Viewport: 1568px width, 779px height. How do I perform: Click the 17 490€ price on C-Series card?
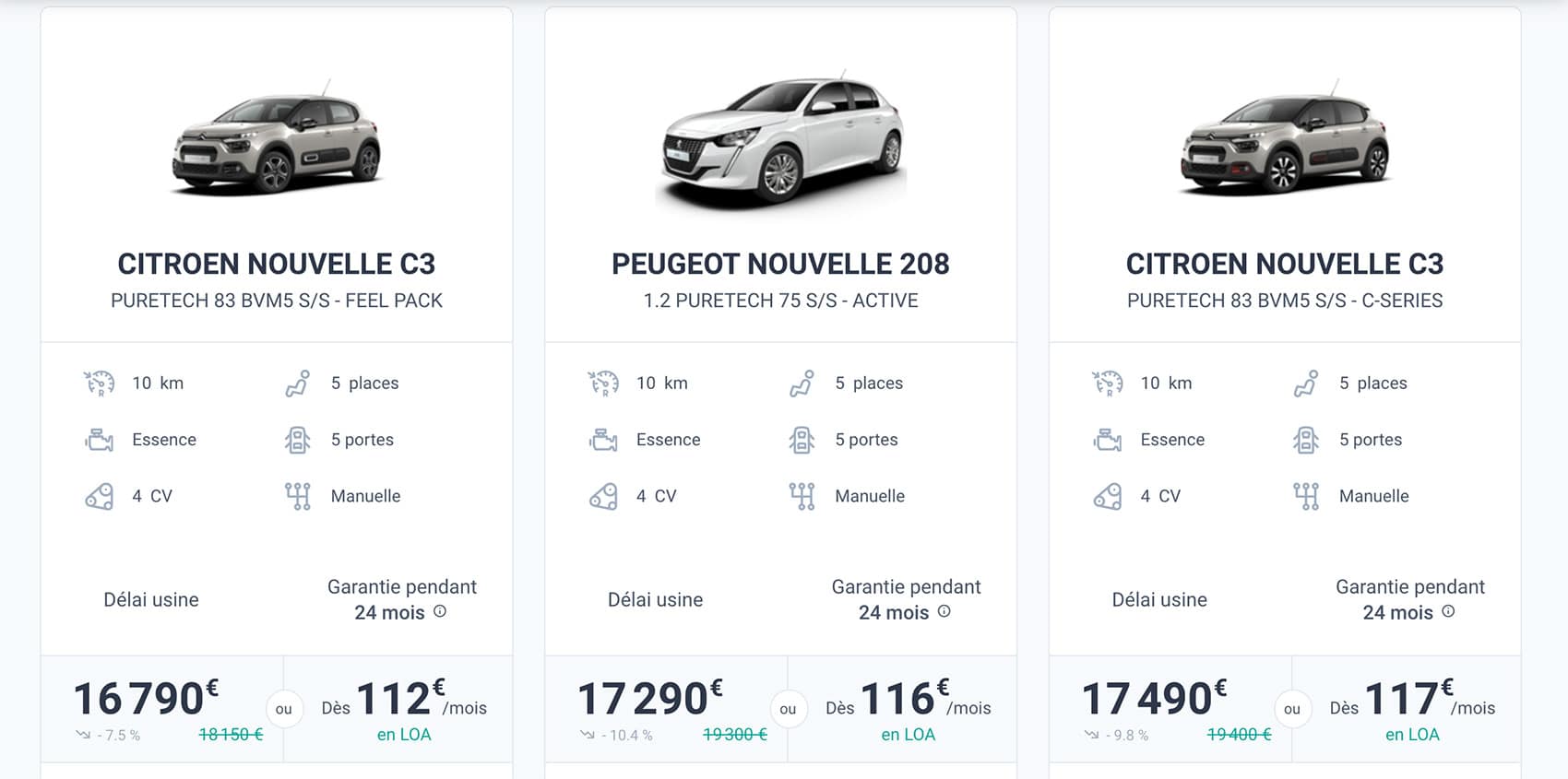(1154, 699)
